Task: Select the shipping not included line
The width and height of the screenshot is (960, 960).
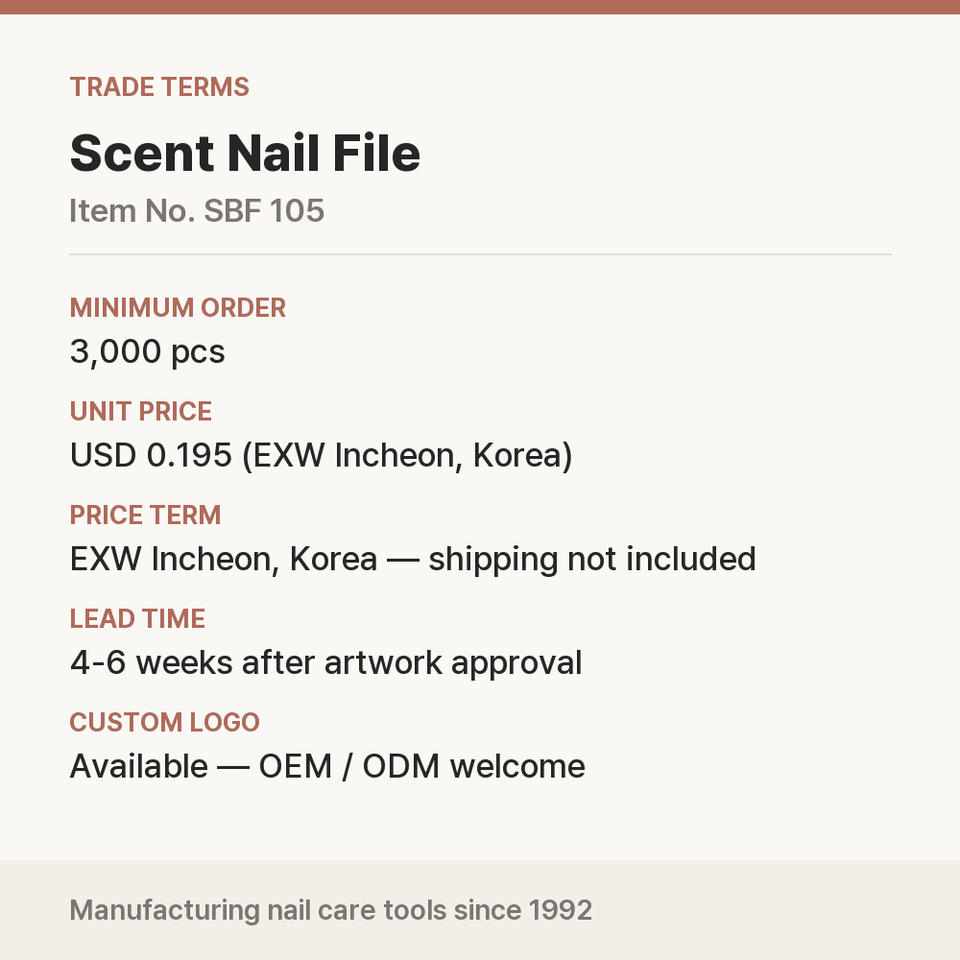Action: coord(413,560)
